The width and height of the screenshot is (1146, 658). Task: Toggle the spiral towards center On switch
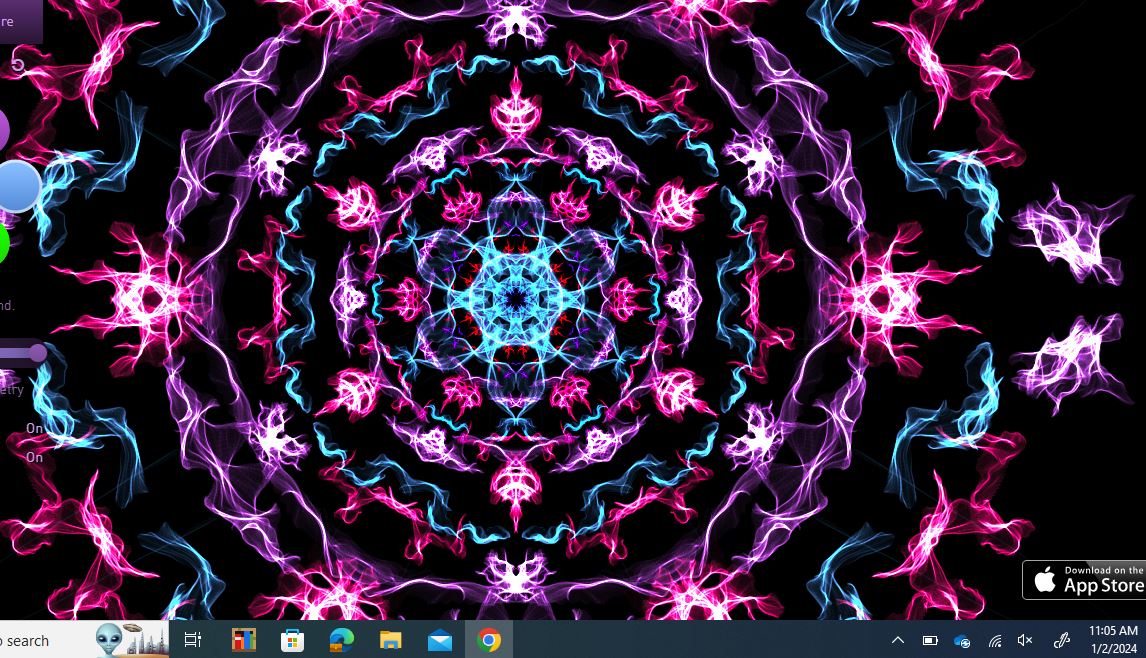pos(35,457)
